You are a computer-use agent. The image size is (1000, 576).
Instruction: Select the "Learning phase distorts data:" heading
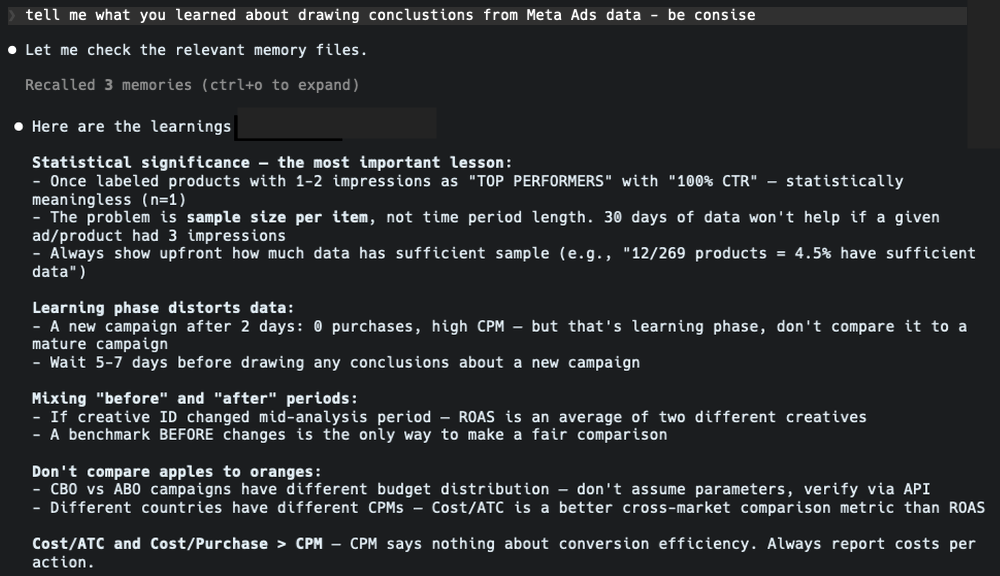pyautogui.click(x=163, y=308)
